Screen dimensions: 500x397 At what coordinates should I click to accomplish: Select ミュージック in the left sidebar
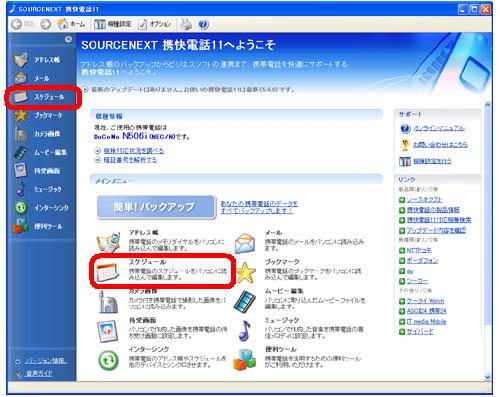tap(39, 189)
